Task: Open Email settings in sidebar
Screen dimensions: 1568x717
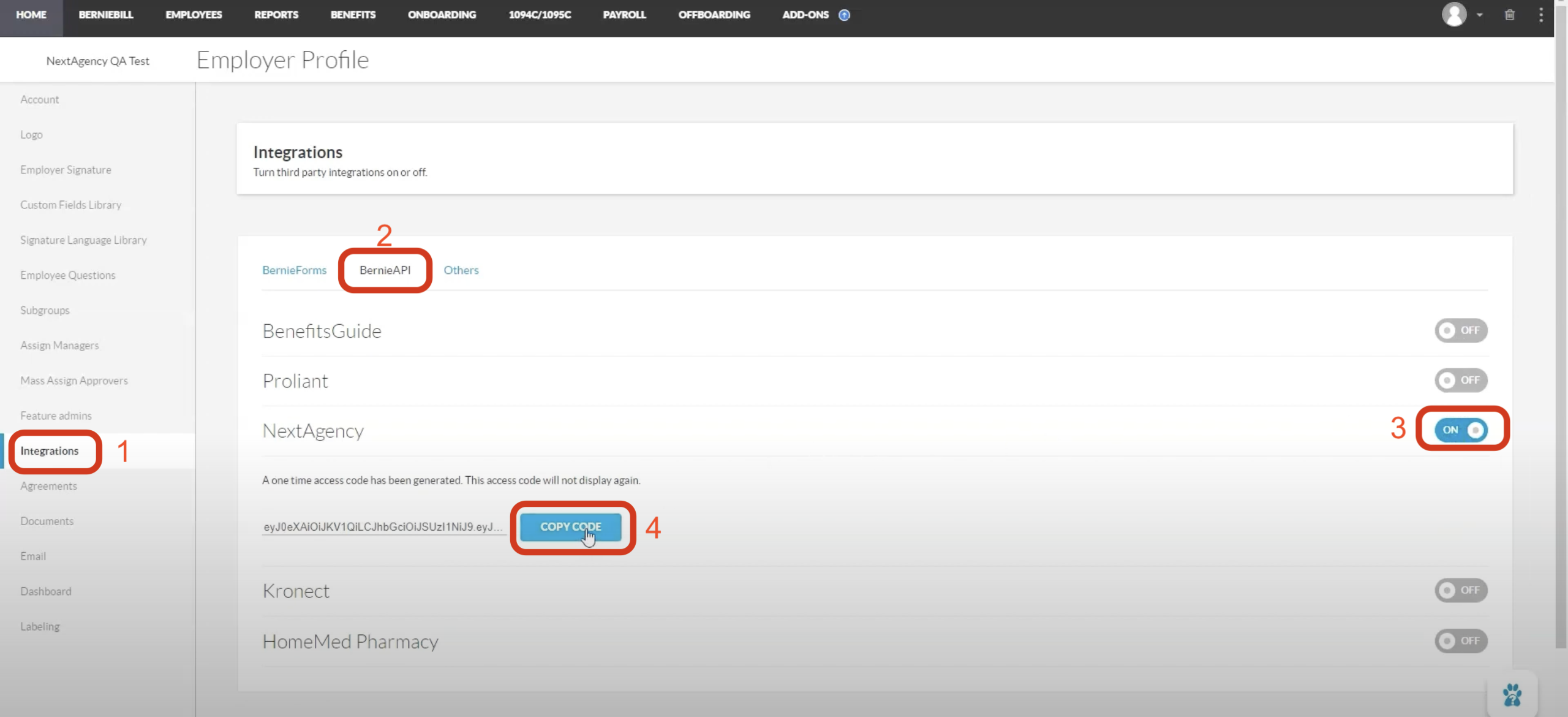Action: coord(33,556)
